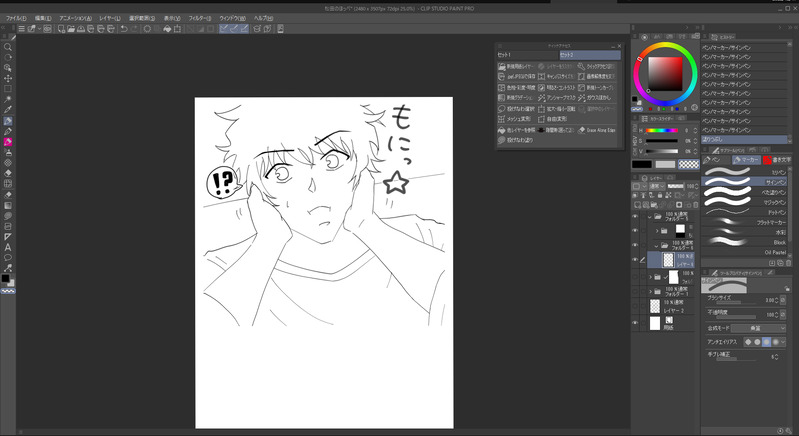Open the ファイル(F) menu
Screen dimensions: 799x436
[16, 18]
